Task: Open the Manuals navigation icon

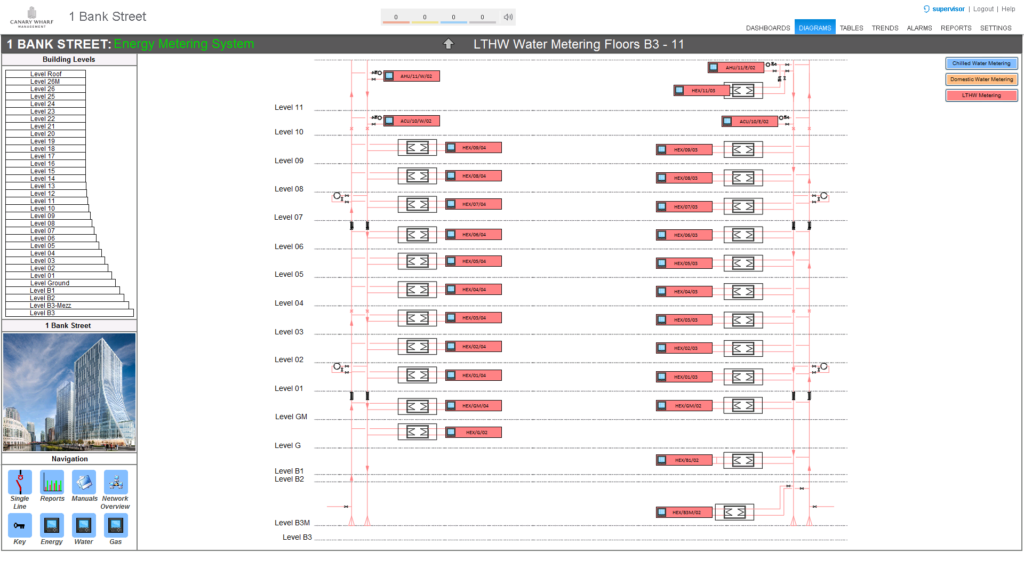Action: coord(84,482)
